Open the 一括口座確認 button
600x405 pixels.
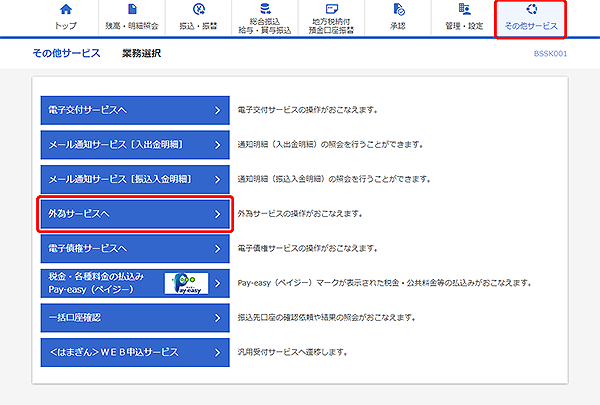[135, 318]
